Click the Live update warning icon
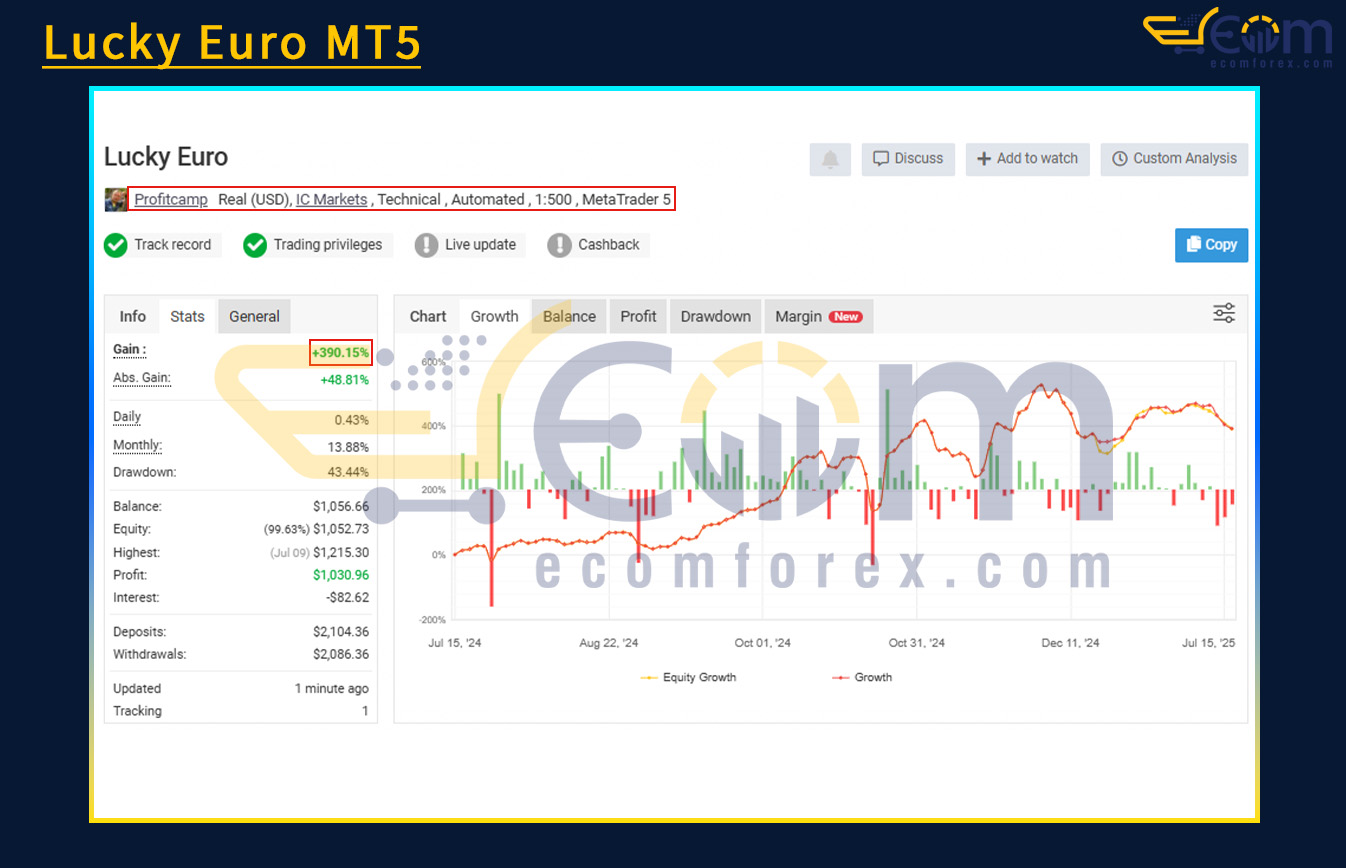The height and width of the screenshot is (868, 1346). pos(427,245)
